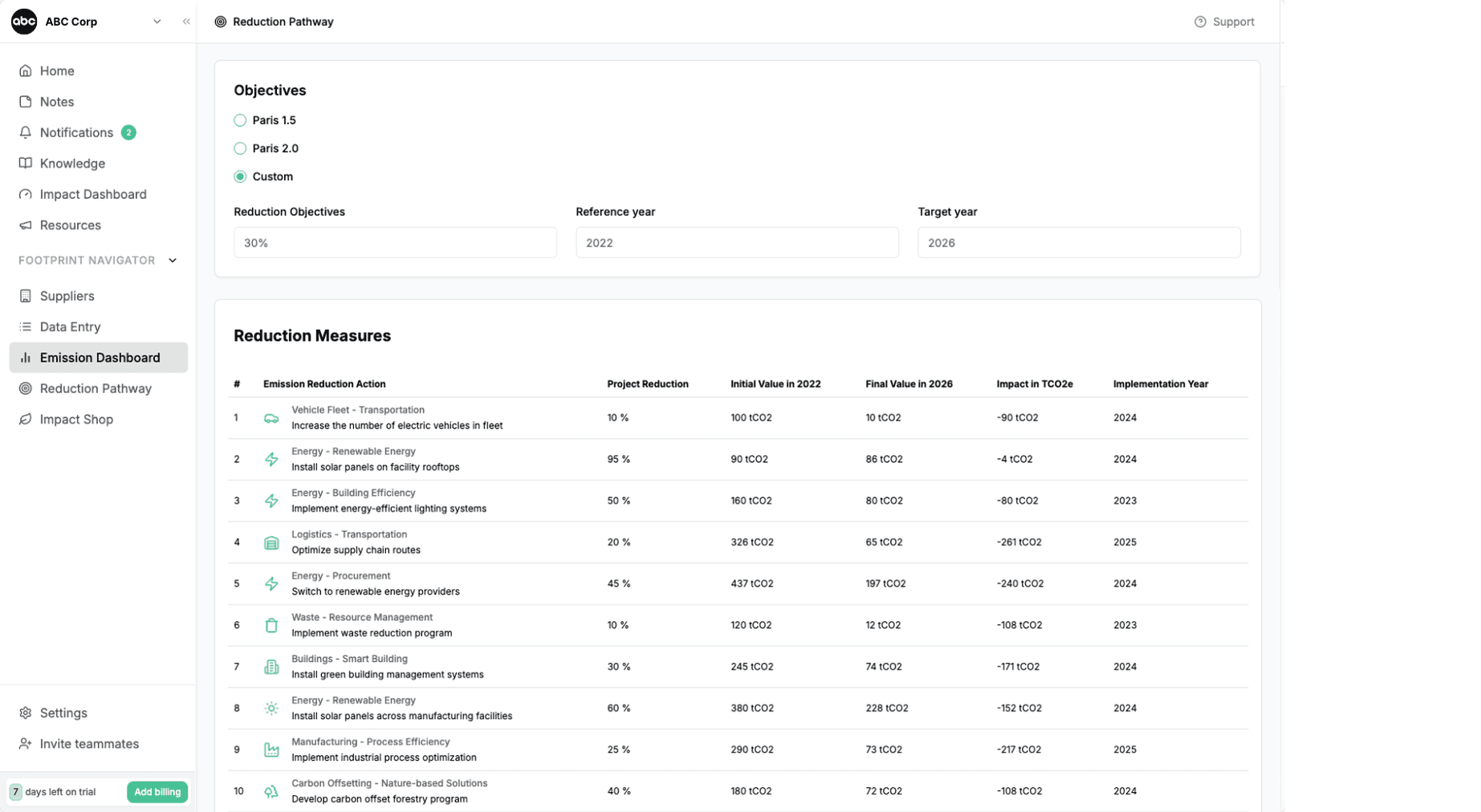Image resolution: width=1481 pixels, height=812 pixels.
Task: Click the Resources megaphone icon
Action: (x=26, y=225)
